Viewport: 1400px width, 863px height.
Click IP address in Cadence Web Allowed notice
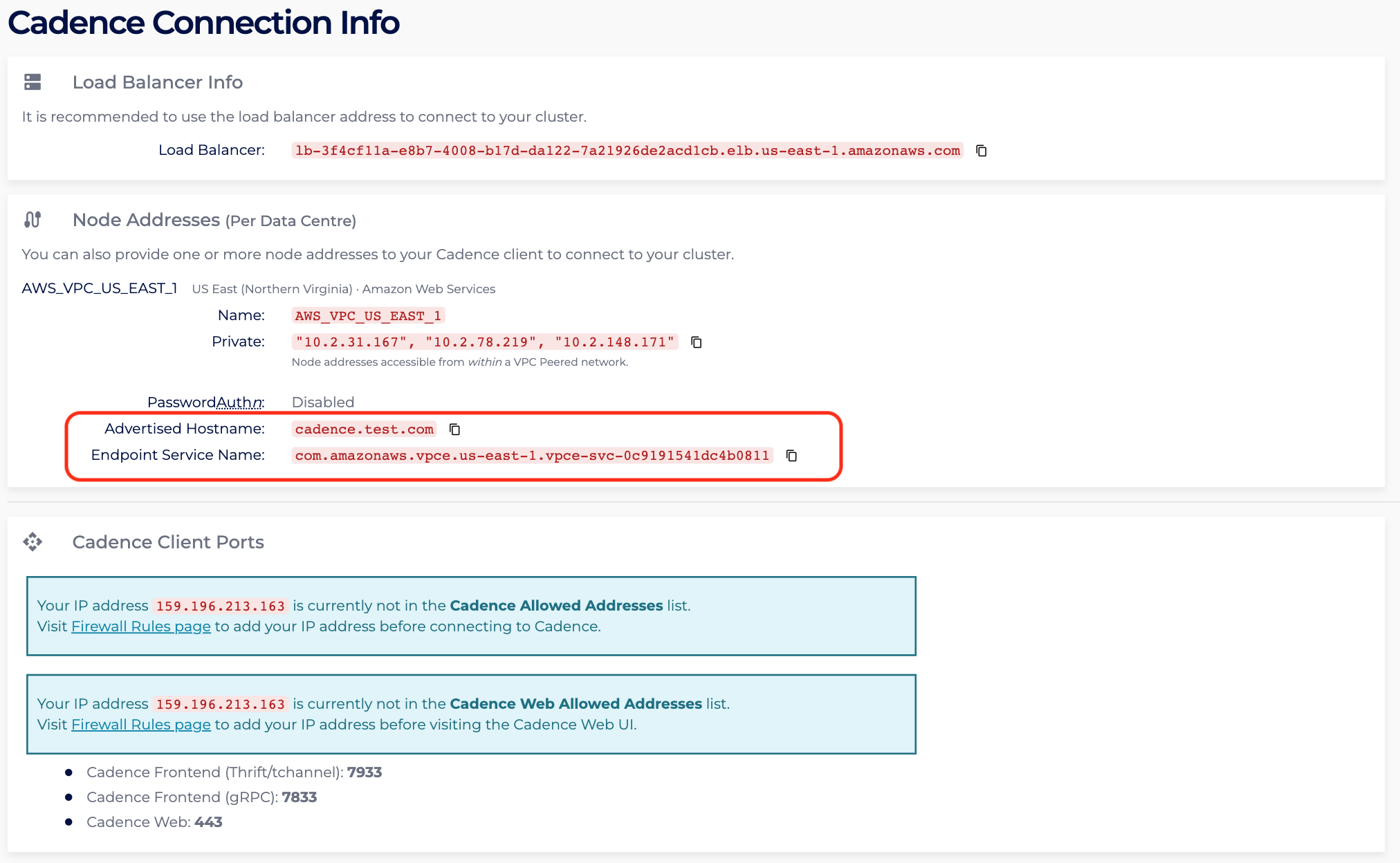pos(220,705)
